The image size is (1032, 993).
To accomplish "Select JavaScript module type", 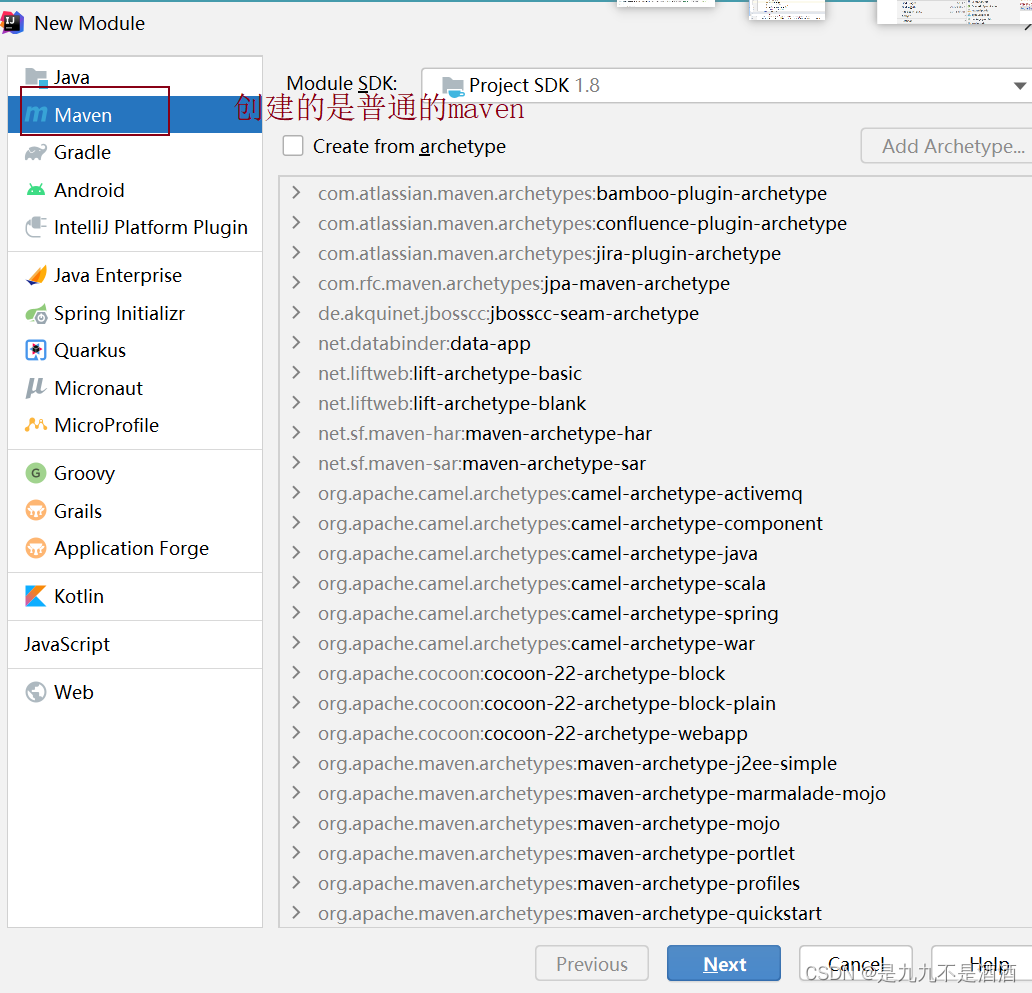I will tap(135, 644).
